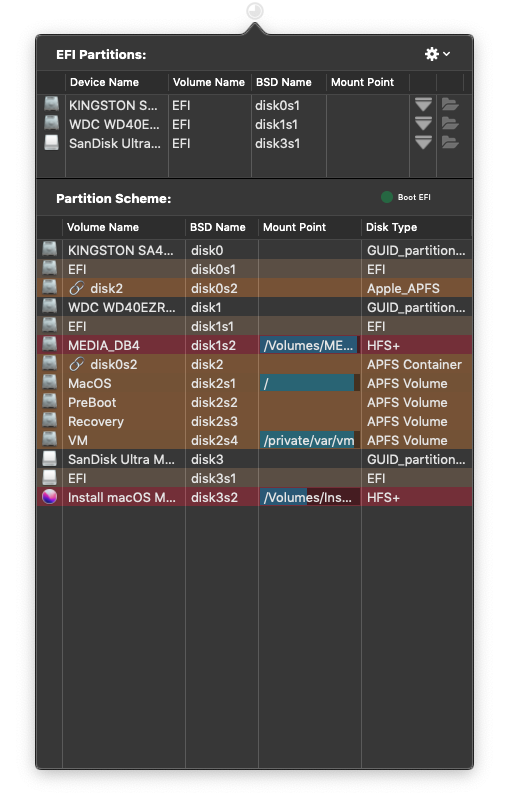Mount the SanDisk Ultra EFI partition arrow icon

click(x=423, y=143)
